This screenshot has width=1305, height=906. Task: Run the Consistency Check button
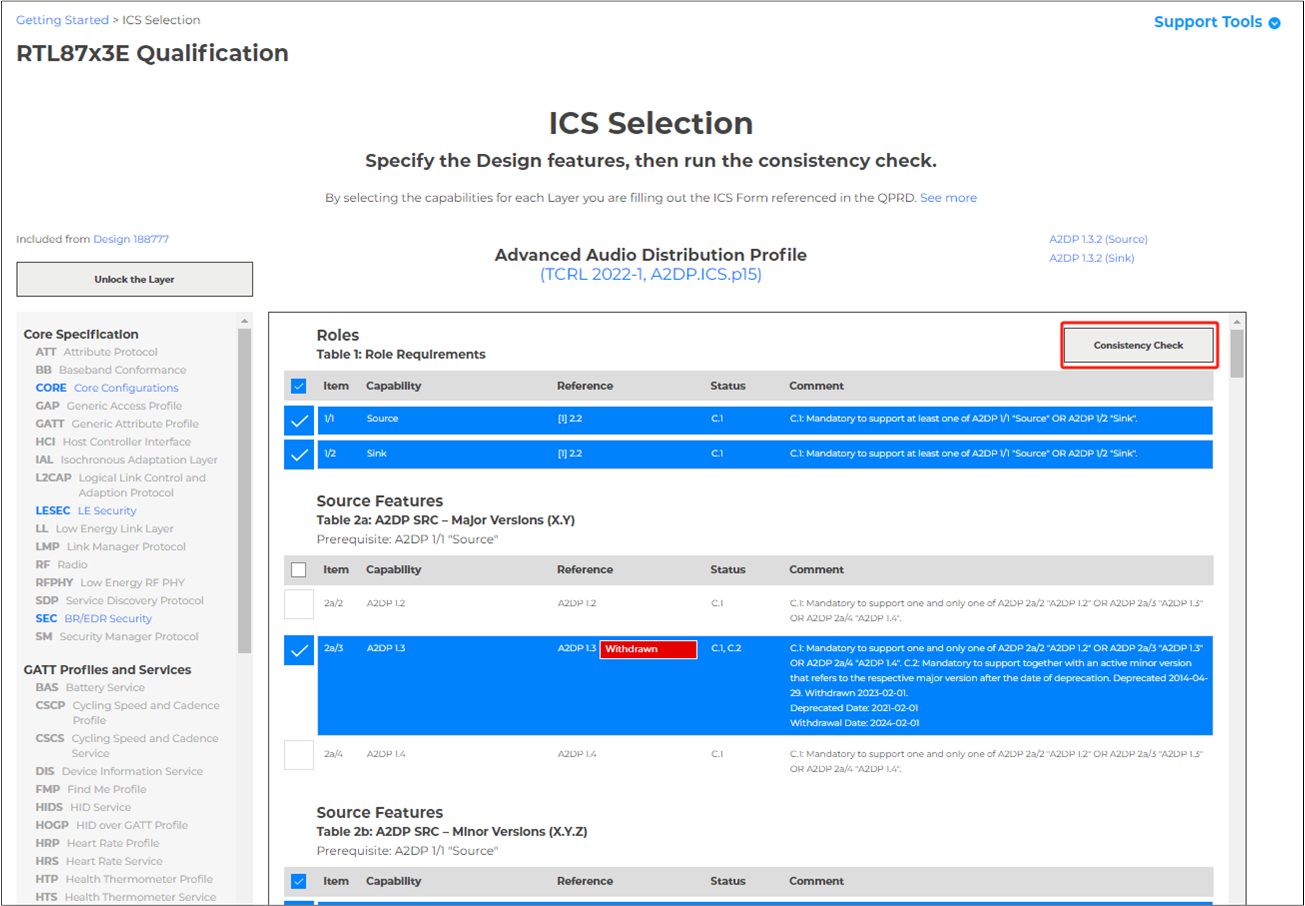[x=1138, y=345]
